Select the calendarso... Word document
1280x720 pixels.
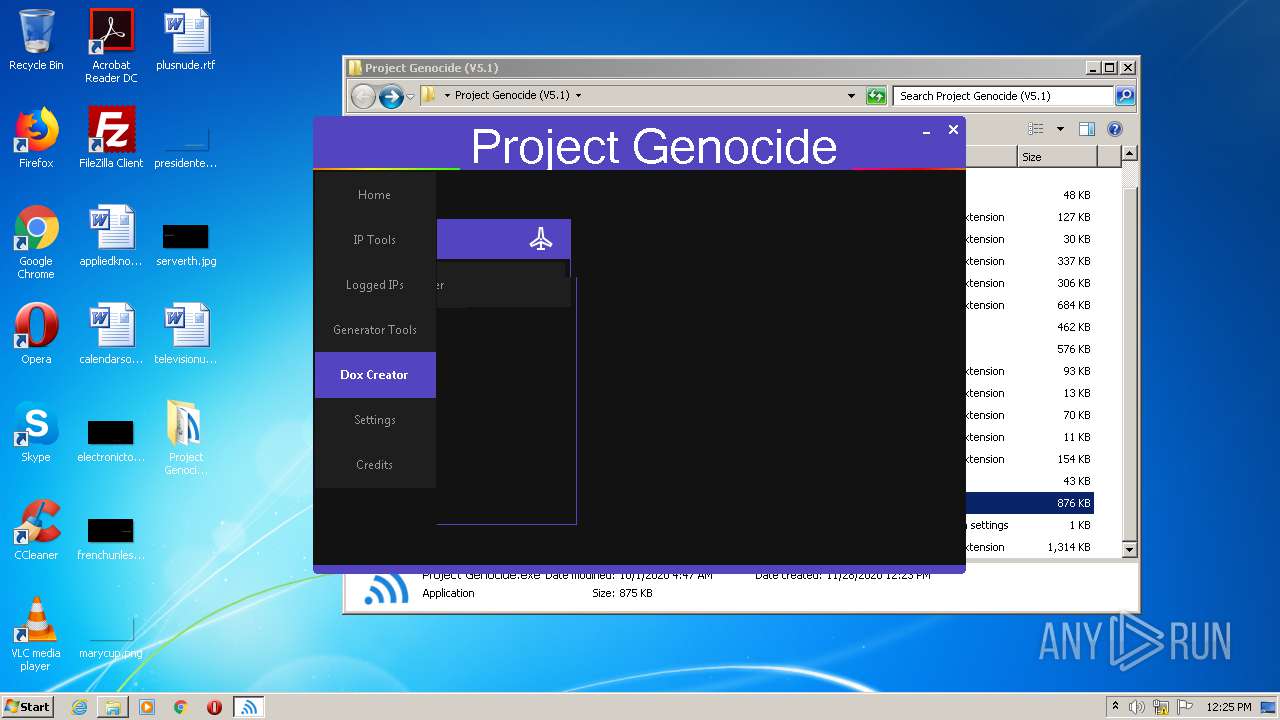pyautogui.click(x=111, y=334)
